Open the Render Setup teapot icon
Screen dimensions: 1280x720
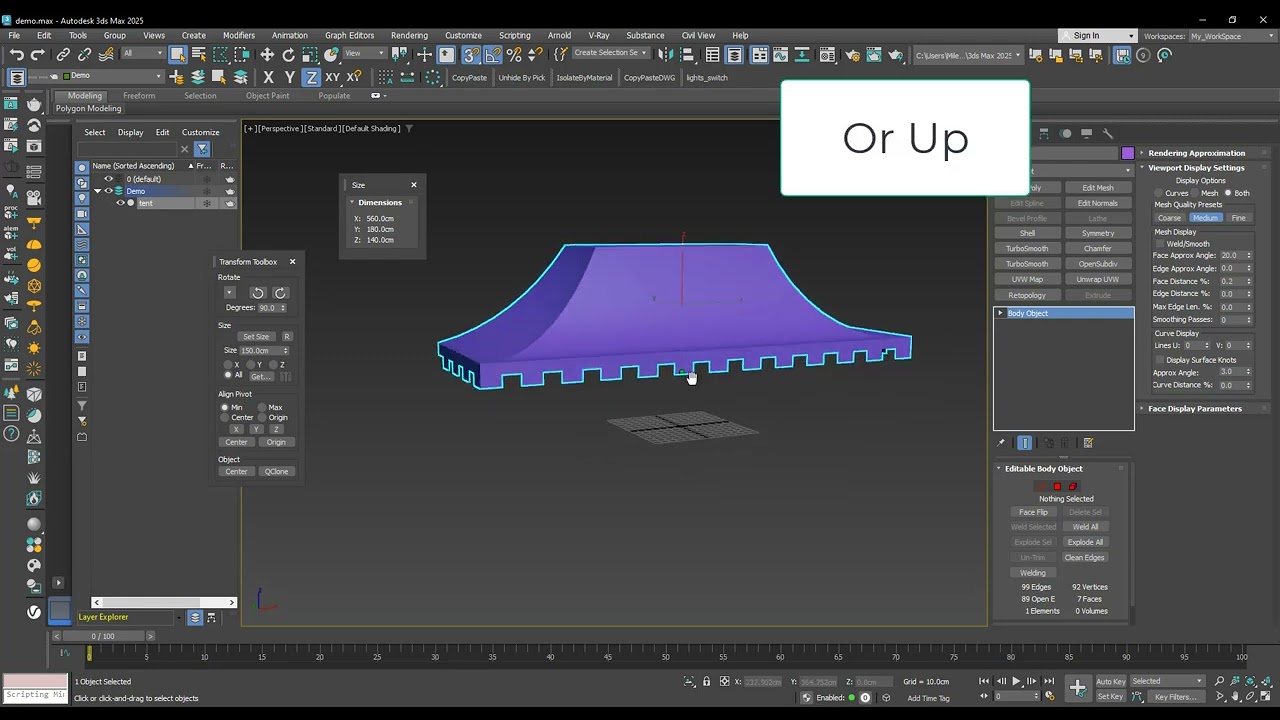point(851,55)
